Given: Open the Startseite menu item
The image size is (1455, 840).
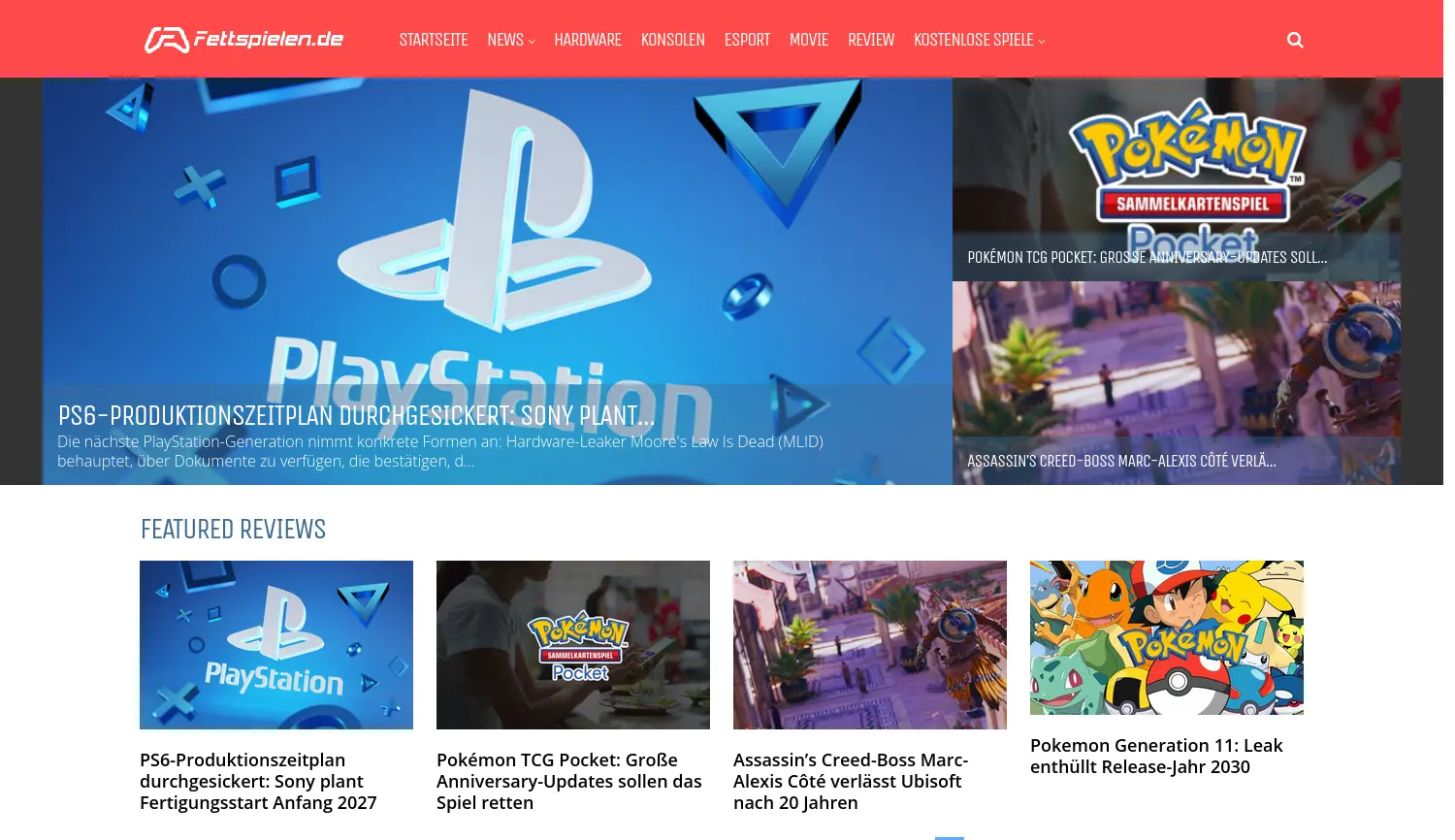Looking at the screenshot, I should click(x=434, y=40).
